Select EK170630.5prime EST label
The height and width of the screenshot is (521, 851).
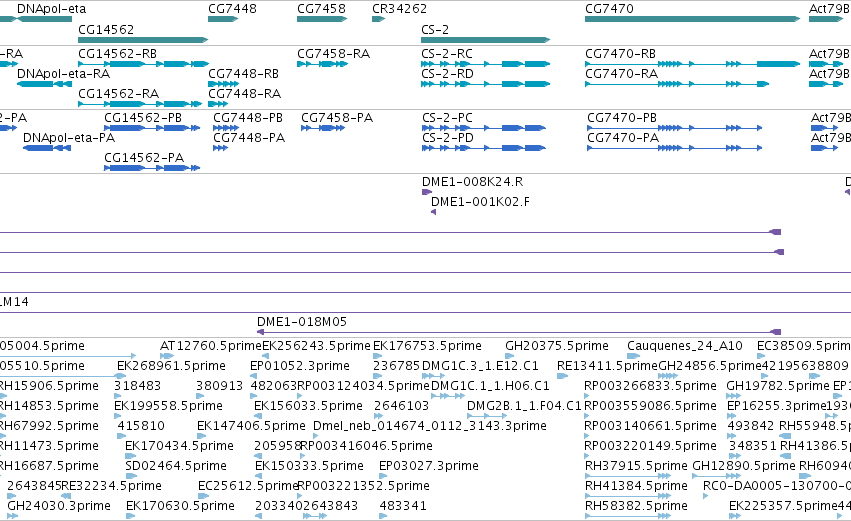[x=180, y=506]
